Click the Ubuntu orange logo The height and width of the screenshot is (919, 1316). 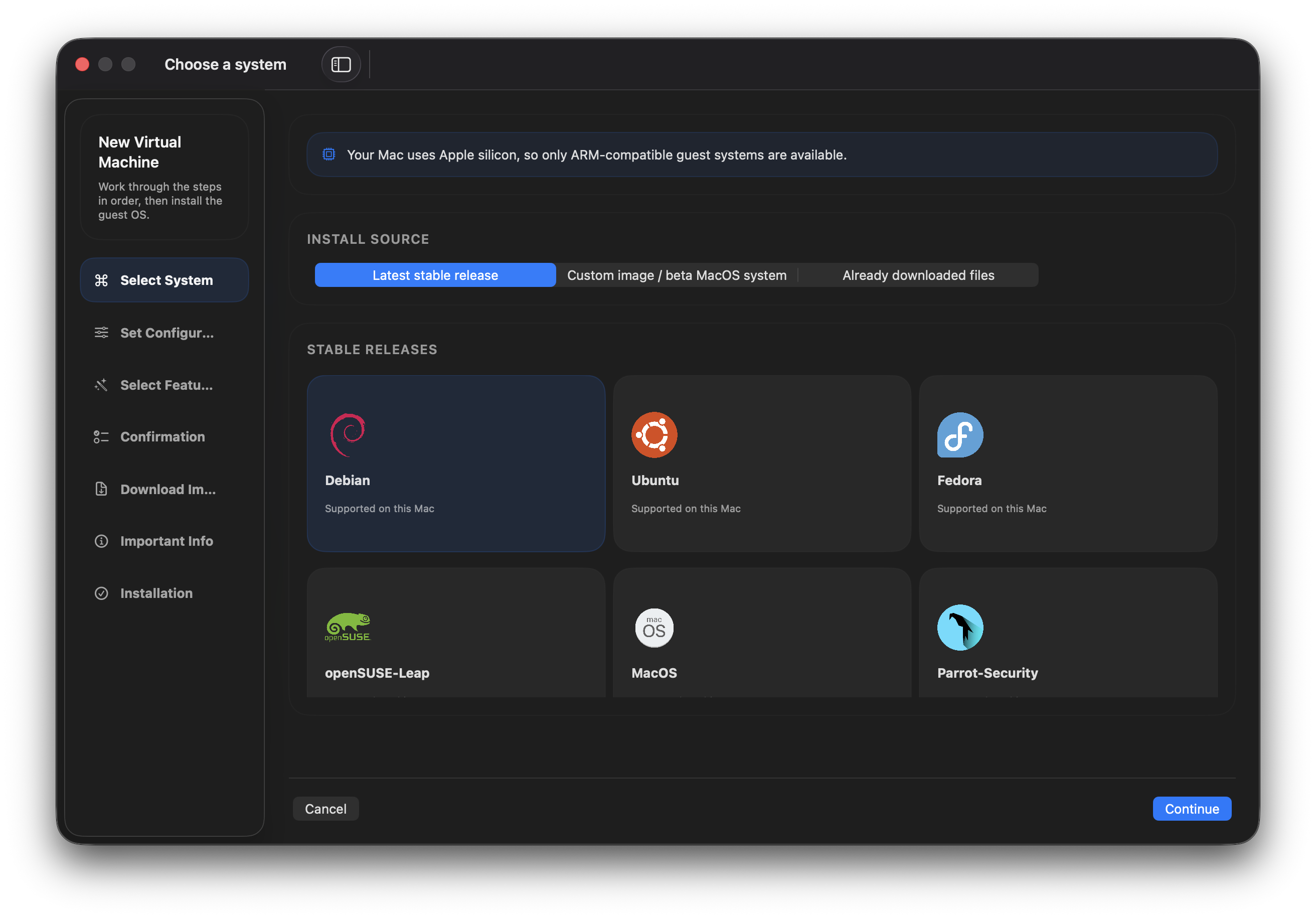click(x=654, y=434)
